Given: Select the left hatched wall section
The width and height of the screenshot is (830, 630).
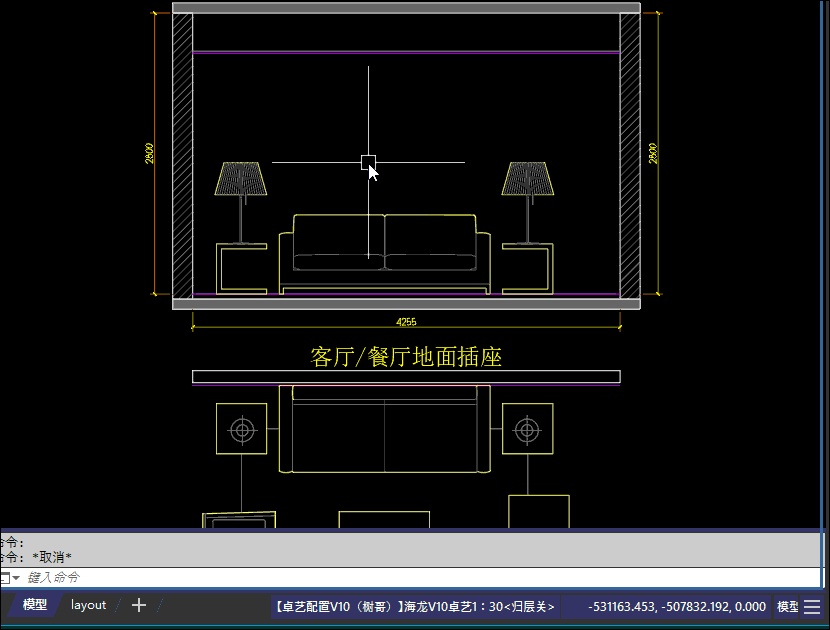Looking at the screenshot, I should pyautogui.click(x=183, y=155).
